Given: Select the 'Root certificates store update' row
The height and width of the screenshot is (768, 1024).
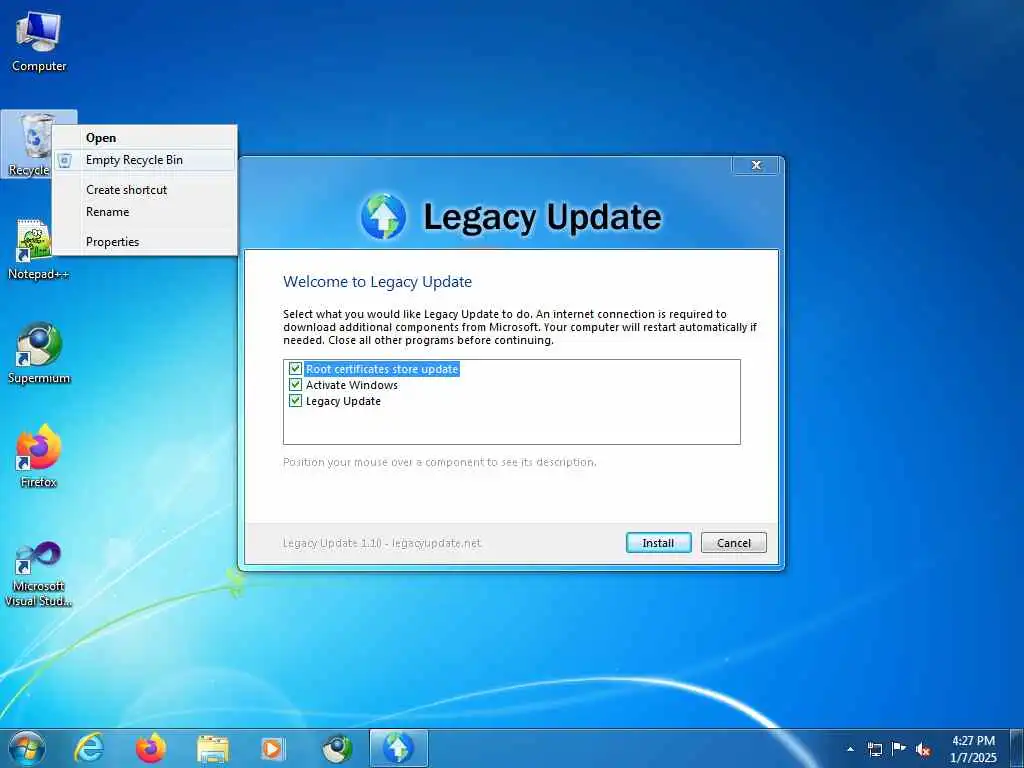Looking at the screenshot, I should 382,369.
